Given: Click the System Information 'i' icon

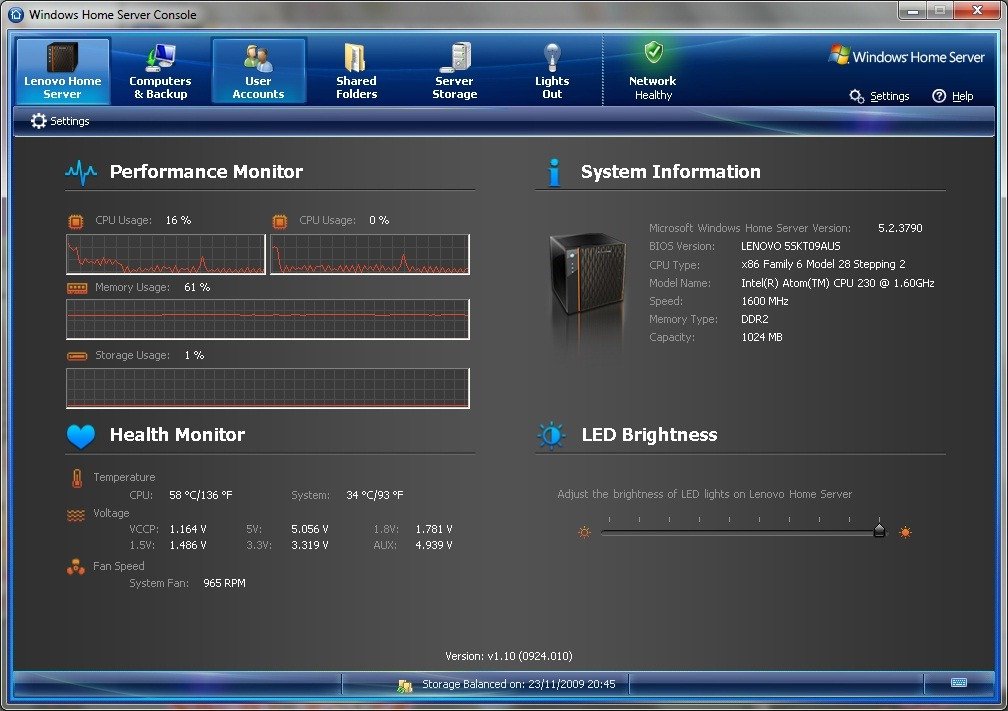Looking at the screenshot, I should coord(554,172).
